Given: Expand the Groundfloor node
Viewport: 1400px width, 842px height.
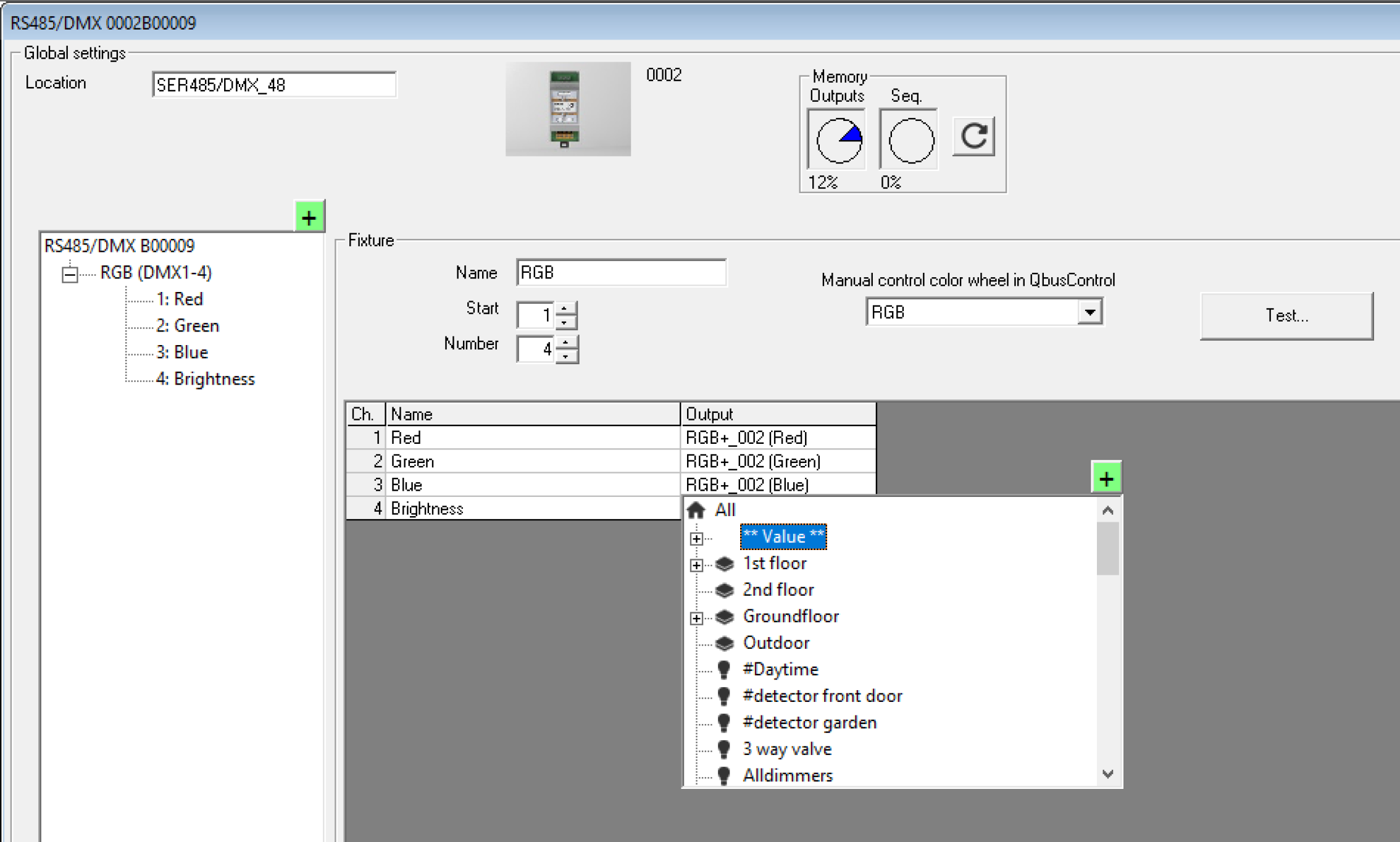Looking at the screenshot, I should (697, 618).
